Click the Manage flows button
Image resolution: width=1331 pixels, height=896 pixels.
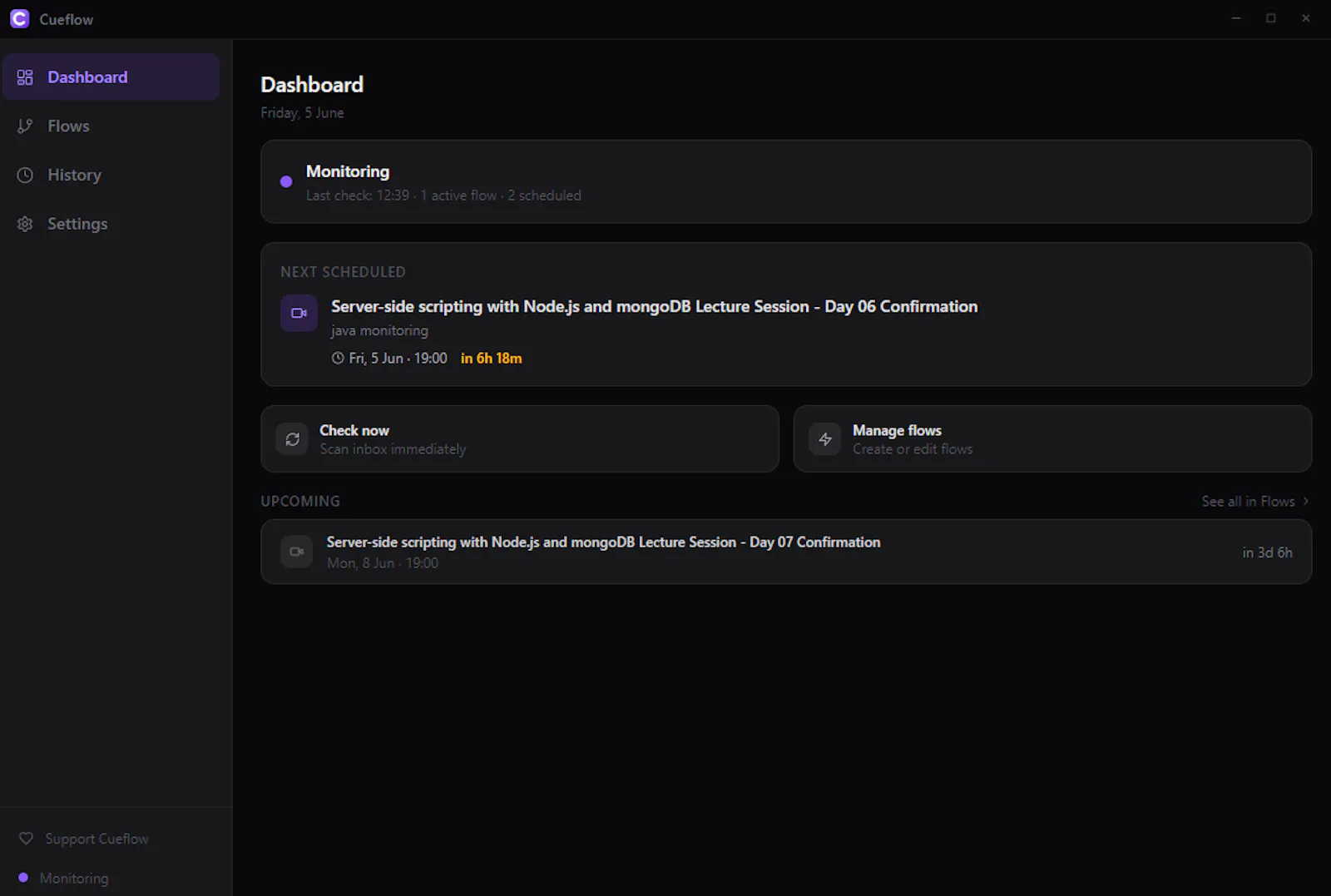coord(1052,439)
